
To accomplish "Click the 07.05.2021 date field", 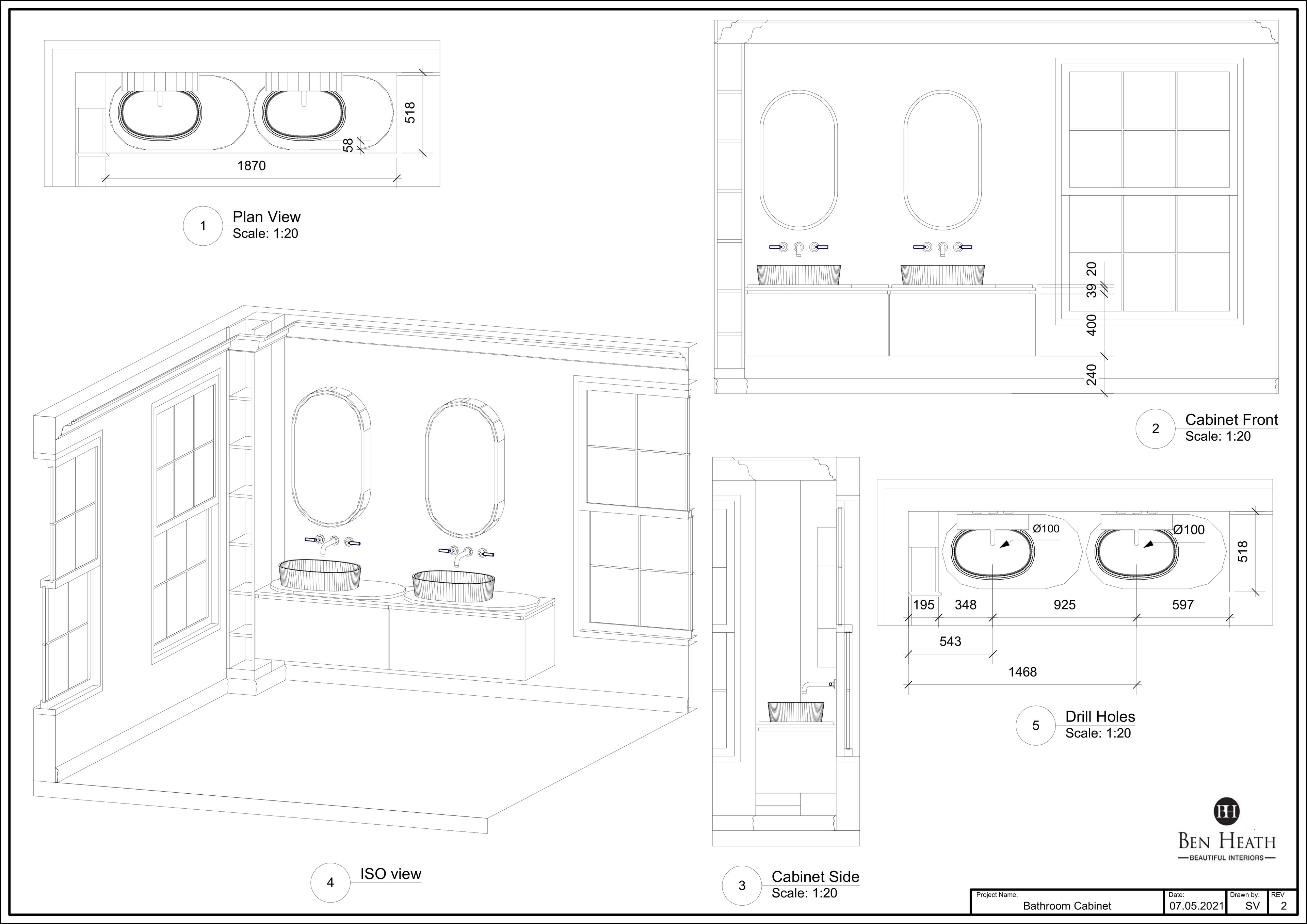I will (1196, 906).
